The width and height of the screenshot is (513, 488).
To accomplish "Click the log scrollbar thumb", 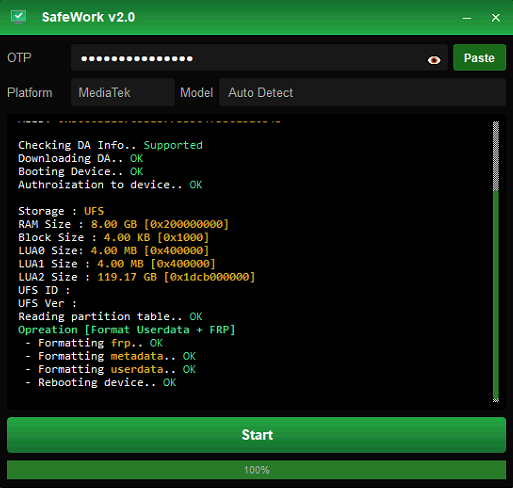I will tap(496, 295).
